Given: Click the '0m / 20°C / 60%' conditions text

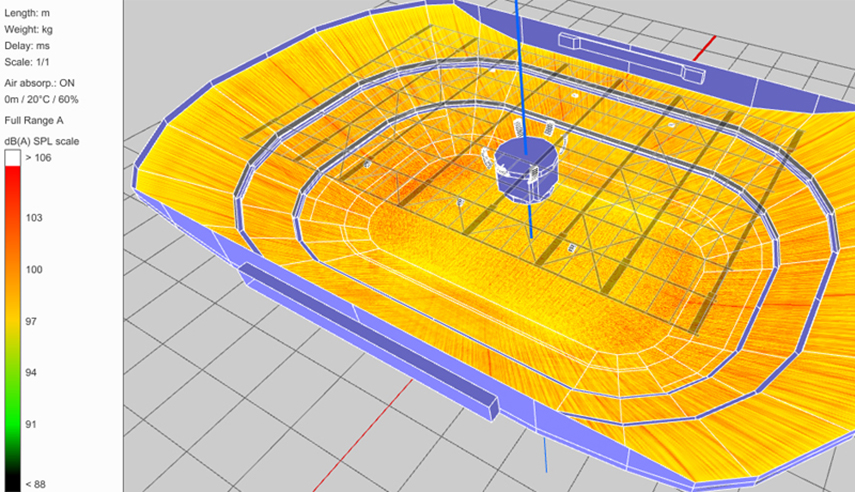Looking at the screenshot, I should point(41,99).
